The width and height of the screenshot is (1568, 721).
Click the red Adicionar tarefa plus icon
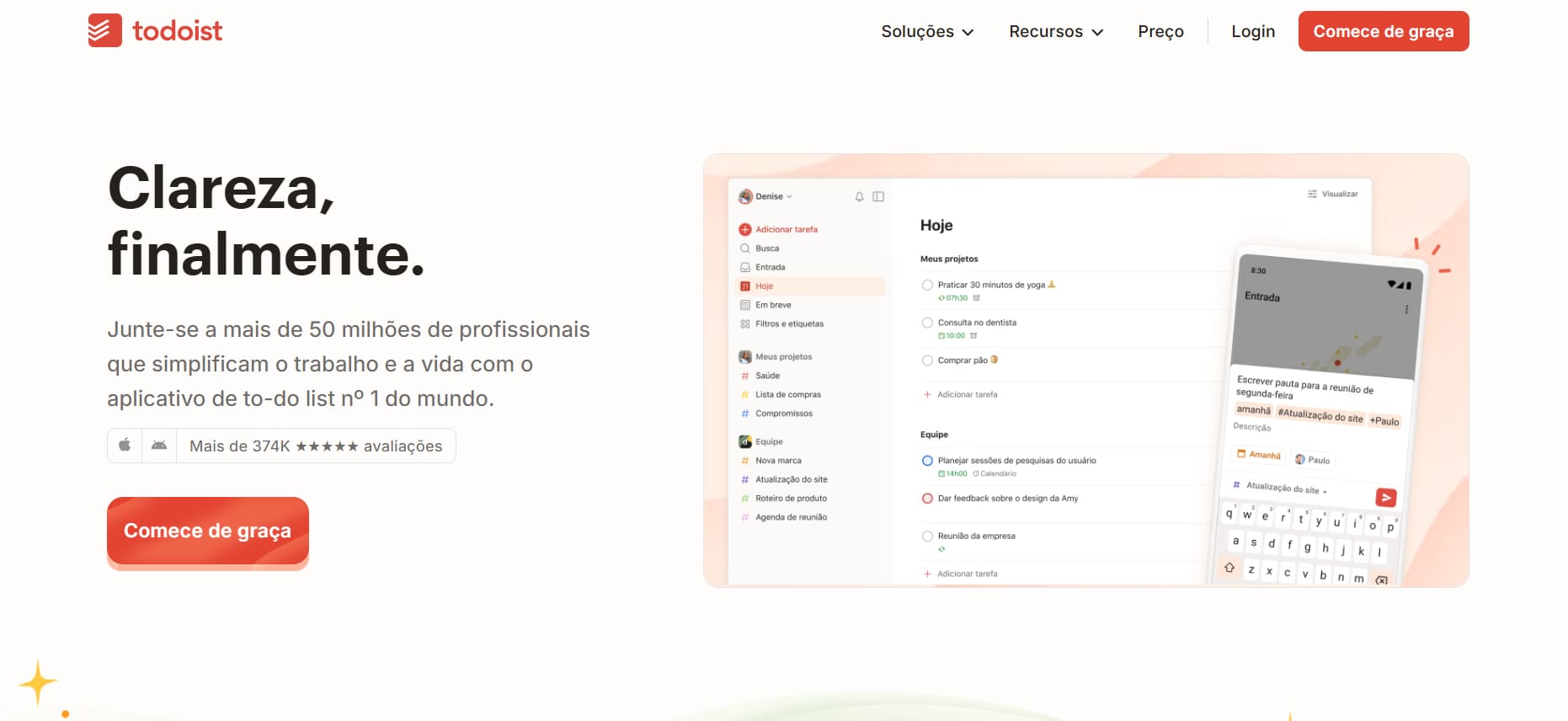click(x=745, y=229)
